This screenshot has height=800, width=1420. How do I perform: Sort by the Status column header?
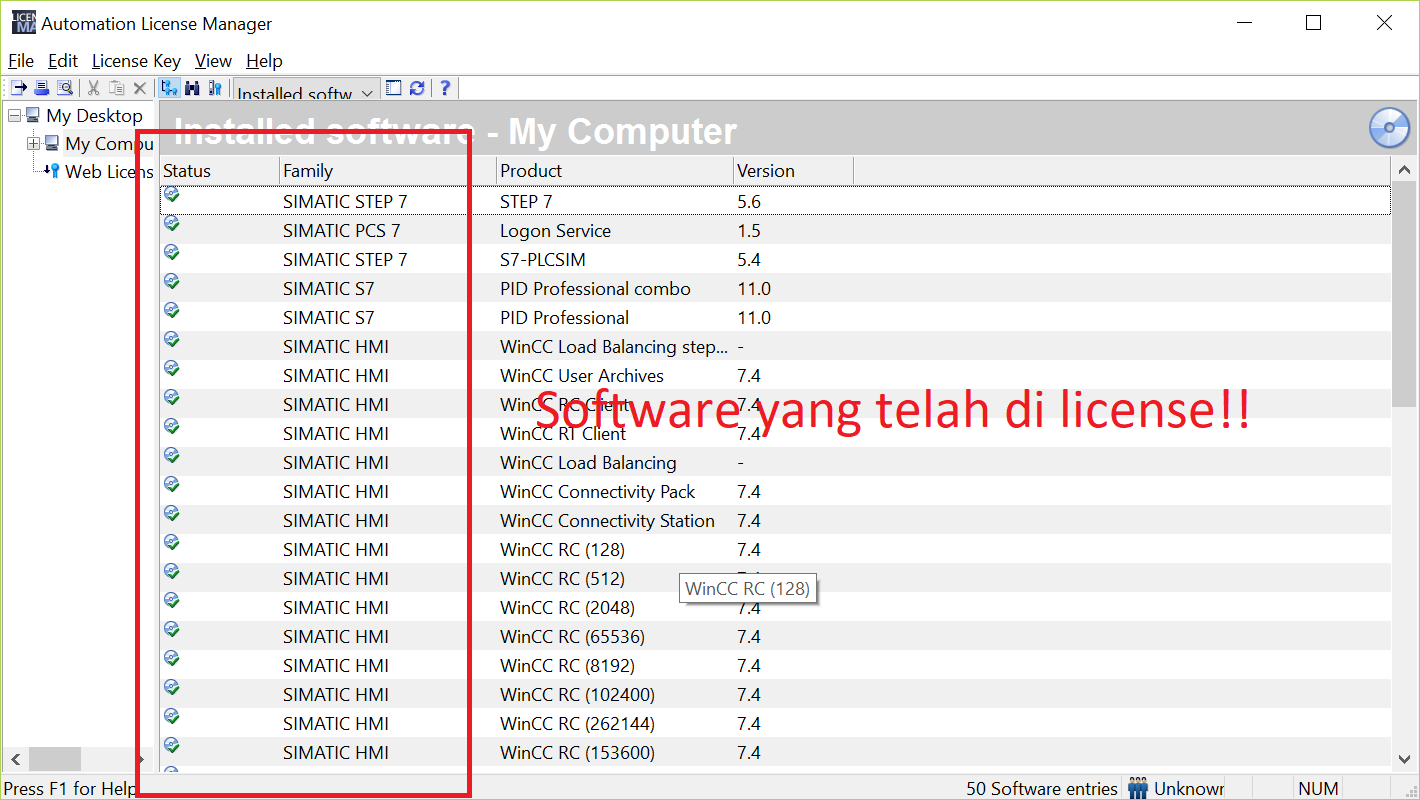coord(219,171)
